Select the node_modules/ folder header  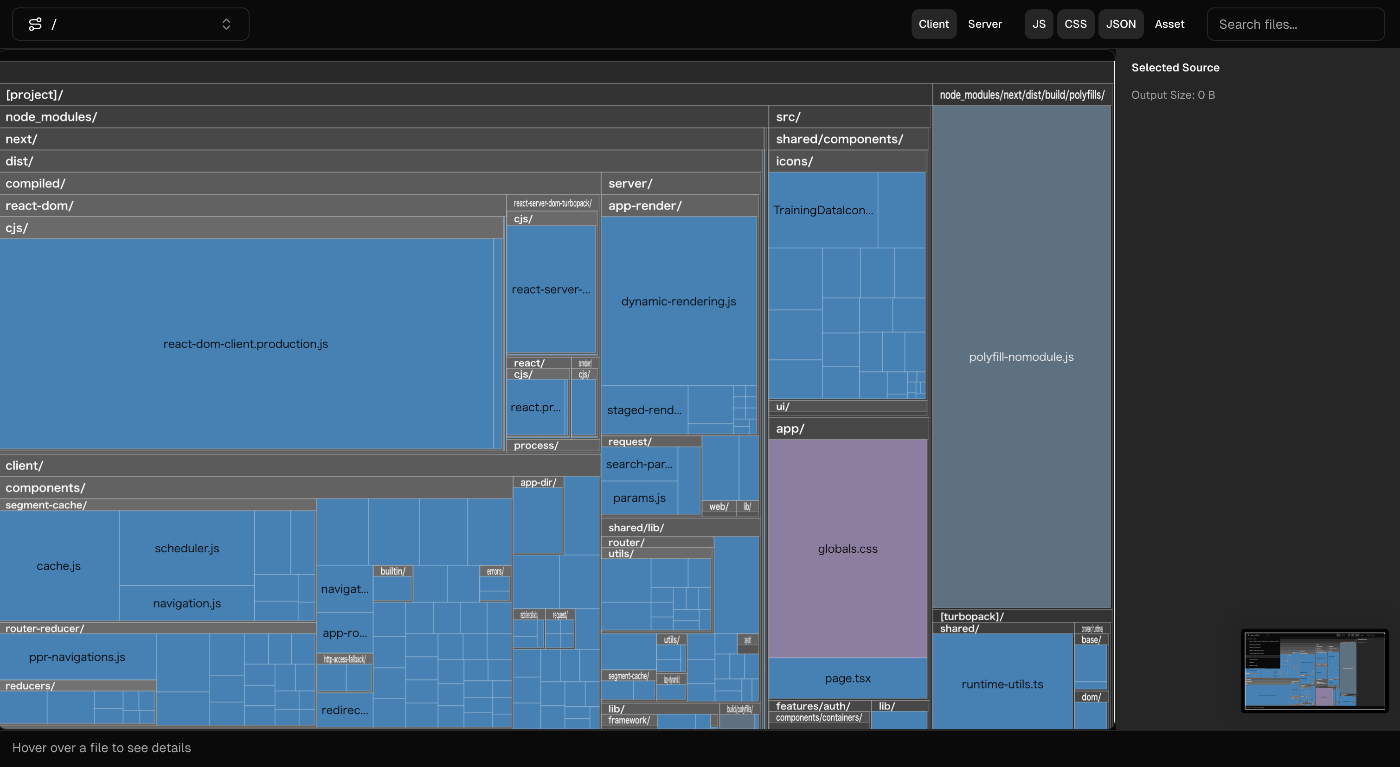tap(383, 117)
